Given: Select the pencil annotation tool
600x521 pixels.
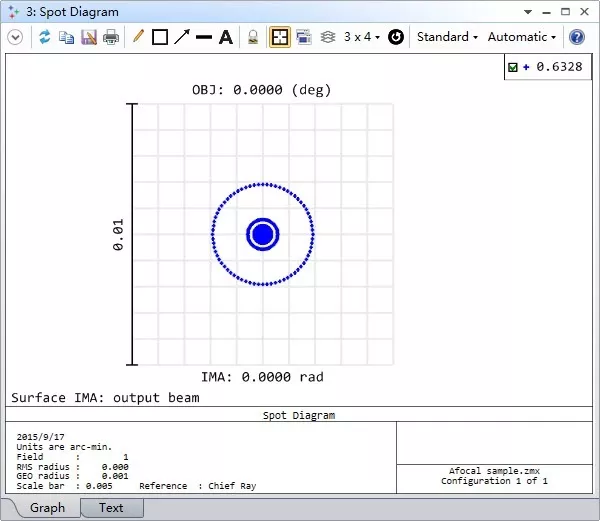Looking at the screenshot, I should click(138, 37).
